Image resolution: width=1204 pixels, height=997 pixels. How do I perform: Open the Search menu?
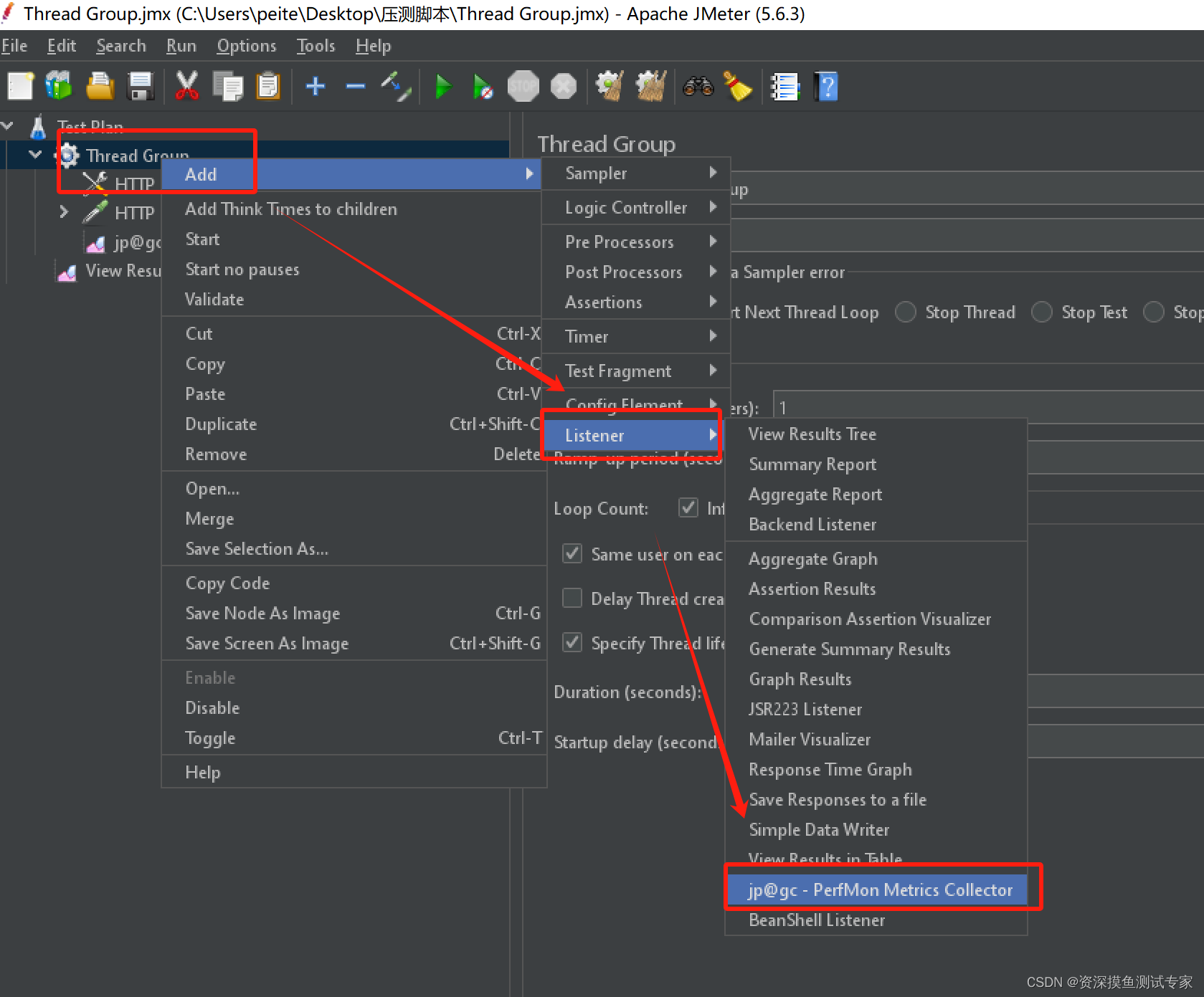[121, 46]
